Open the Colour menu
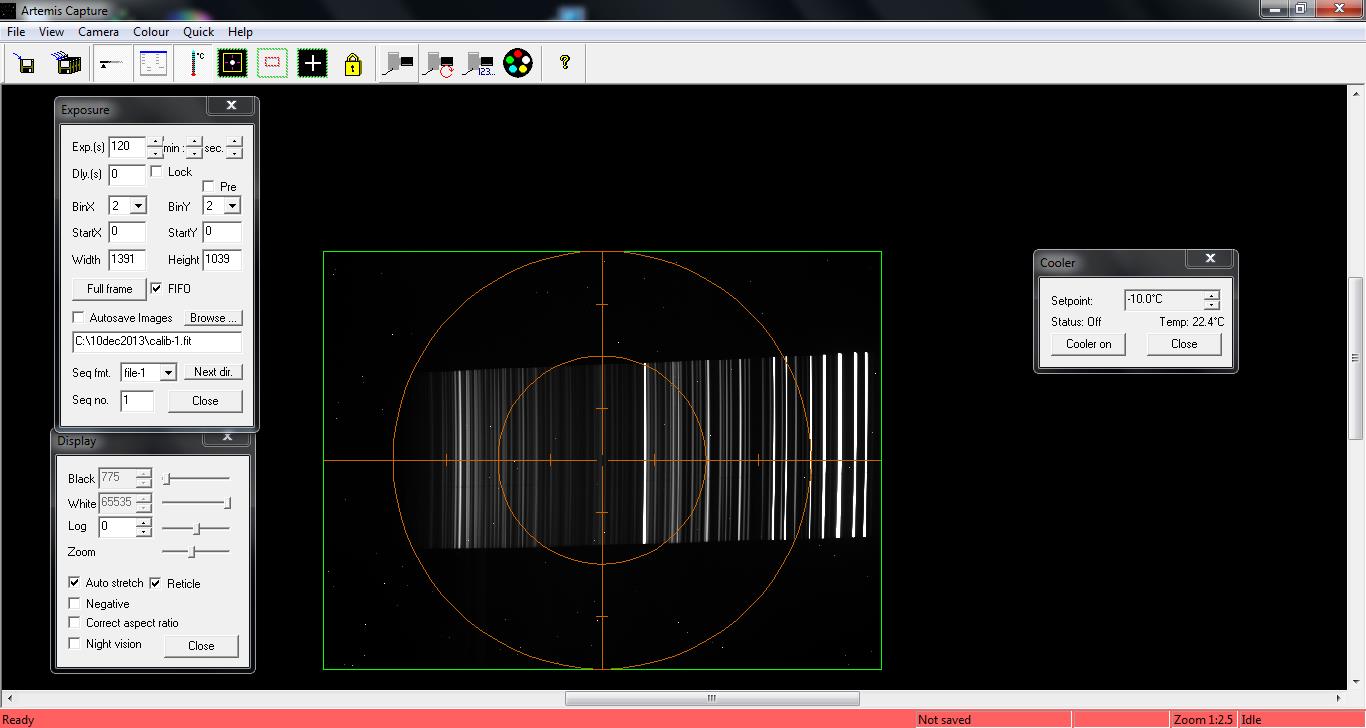1366x728 pixels. [151, 32]
